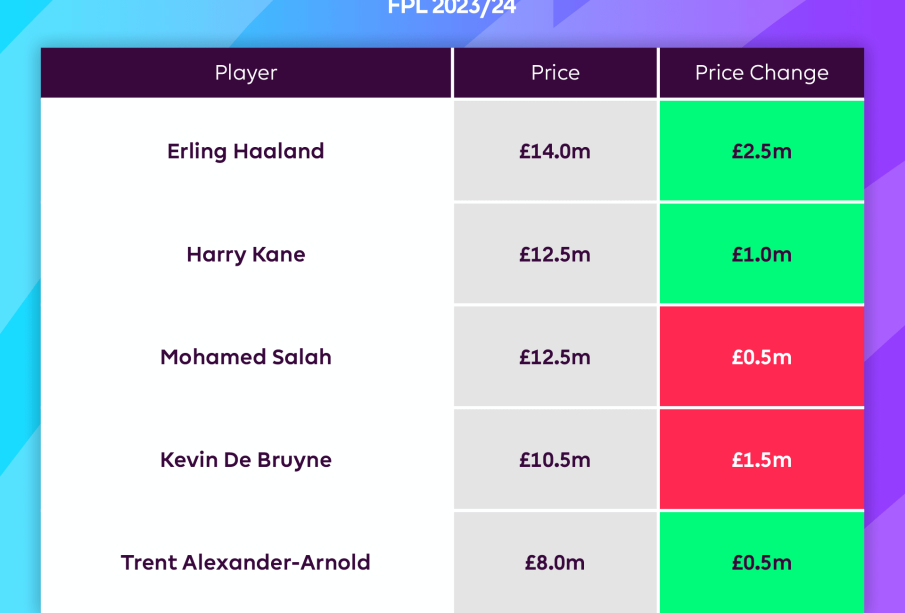This screenshot has width=905, height=613.
Task: Click Alexander-Arnold's £8.0m price cell
Action: [x=555, y=562]
